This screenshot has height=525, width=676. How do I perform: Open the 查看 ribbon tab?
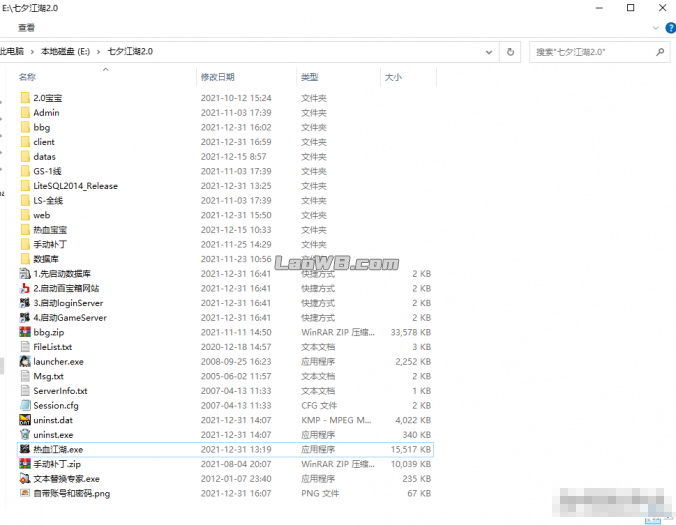click(26, 28)
